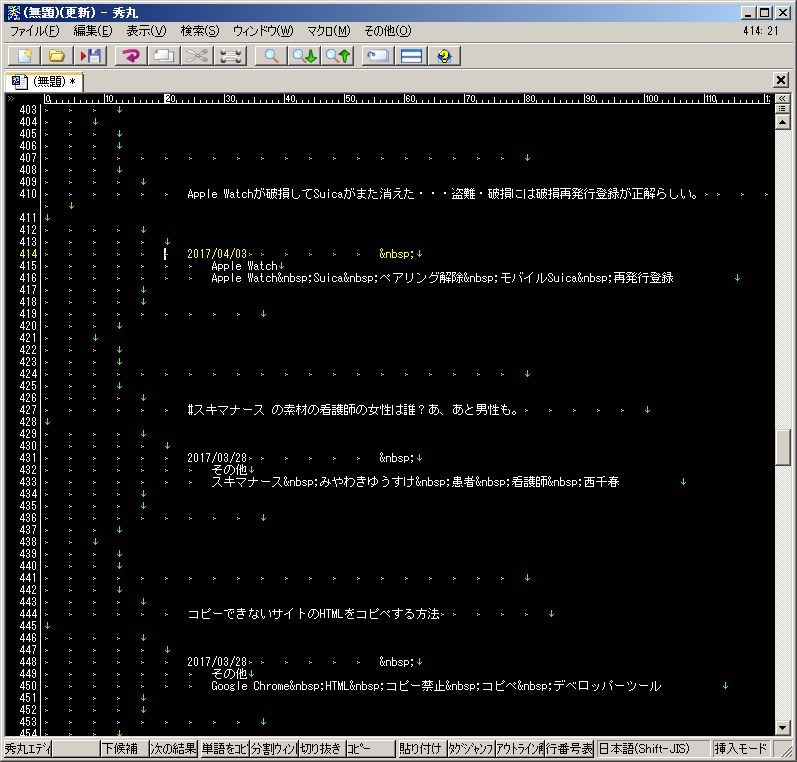Click the split window toolbar icon

(x=410, y=56)
